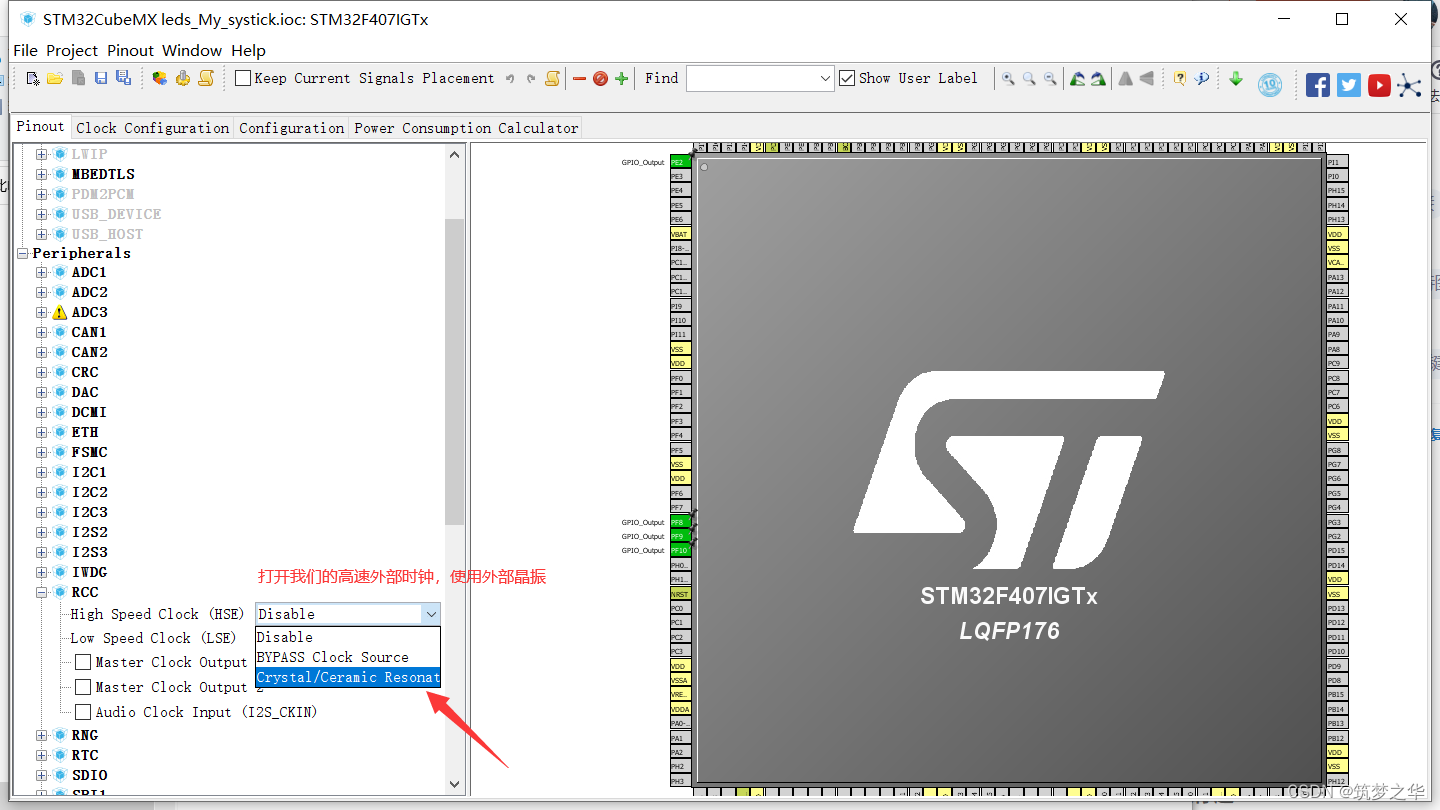Open the Twitter link icon
Image resolution: width=1440 pixels, height=810 pixels.
[x=1349, y=85]
